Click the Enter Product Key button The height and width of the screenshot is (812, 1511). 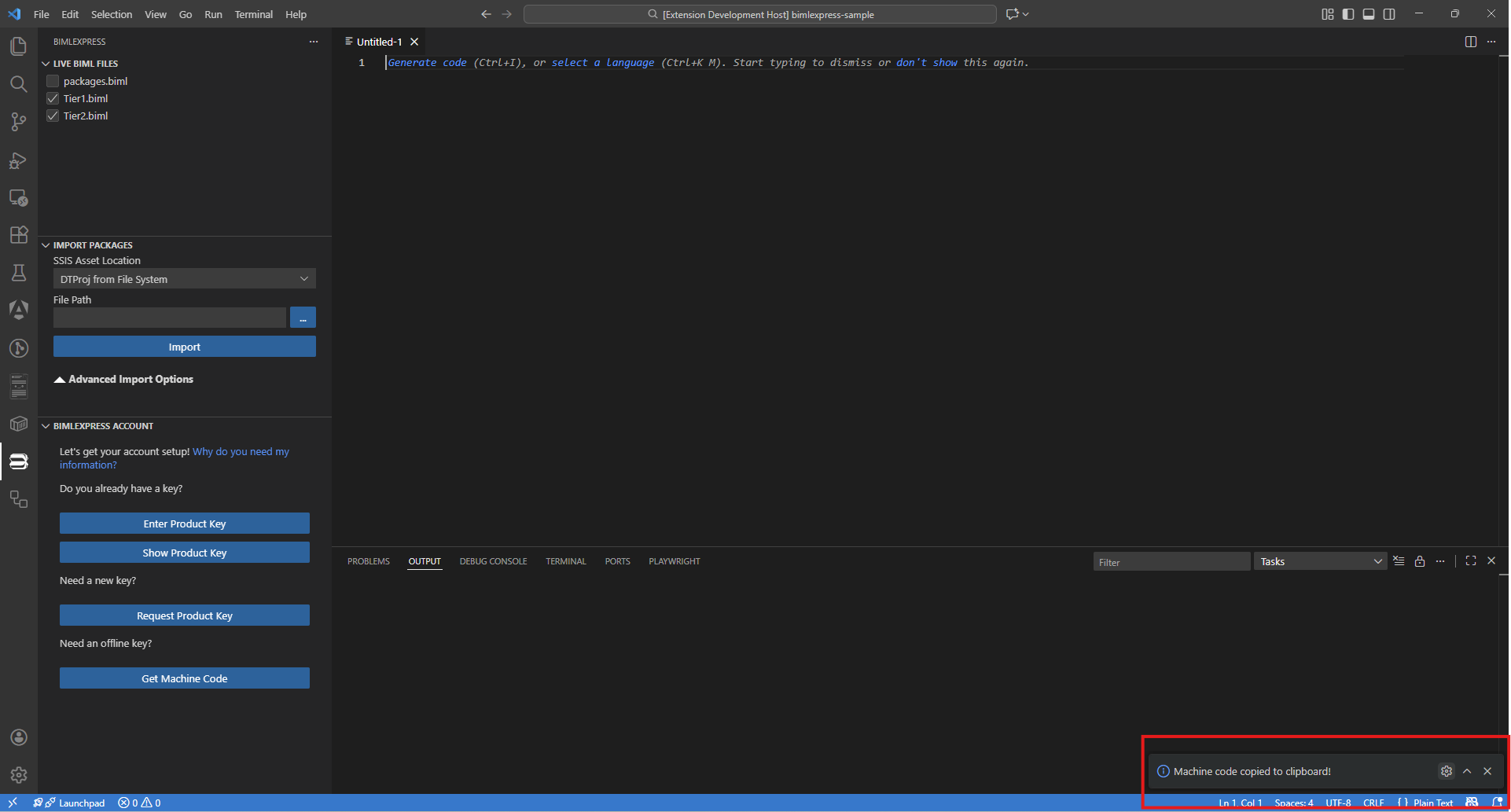point(184,524)
